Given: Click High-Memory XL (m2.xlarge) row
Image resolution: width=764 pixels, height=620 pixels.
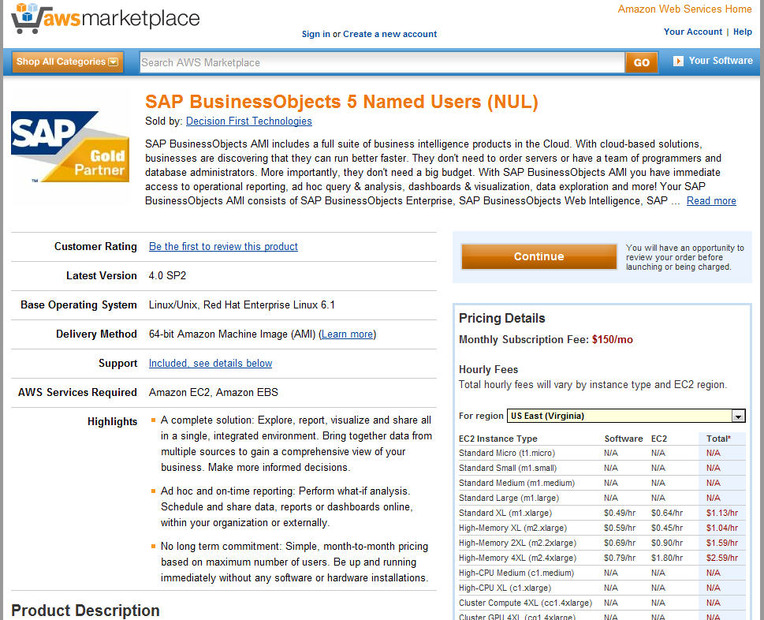Looking at the screenshot, I should pyautogui.click(x=602, y=528).
